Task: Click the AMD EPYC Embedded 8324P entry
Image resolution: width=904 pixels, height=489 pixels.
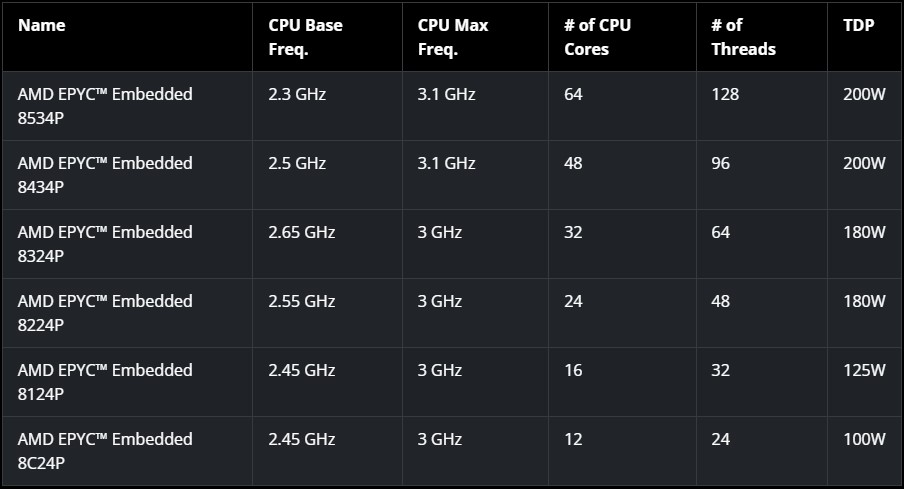Action: pos(105,243)
